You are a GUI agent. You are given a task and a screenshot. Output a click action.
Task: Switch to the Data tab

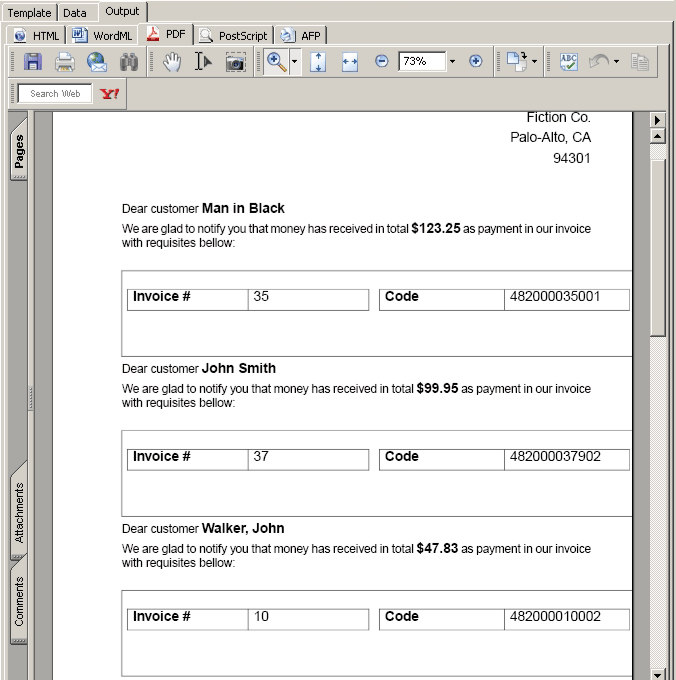[75, 13]
